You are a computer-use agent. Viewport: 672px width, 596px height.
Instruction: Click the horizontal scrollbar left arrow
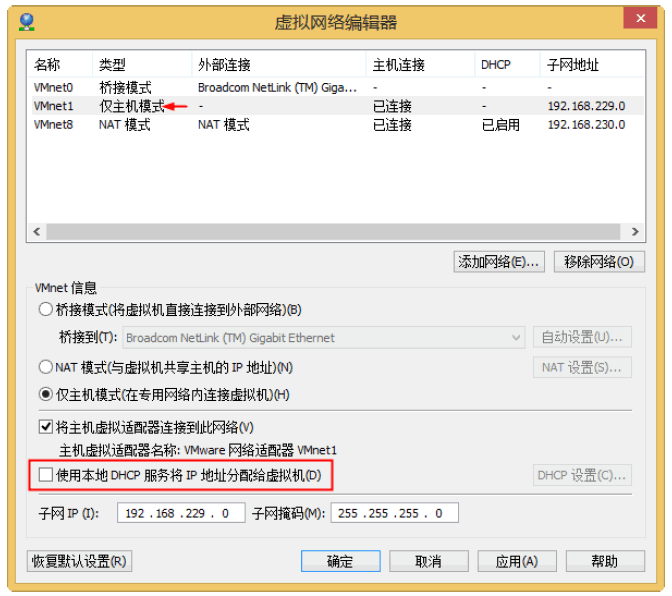(x=37, y=232)
